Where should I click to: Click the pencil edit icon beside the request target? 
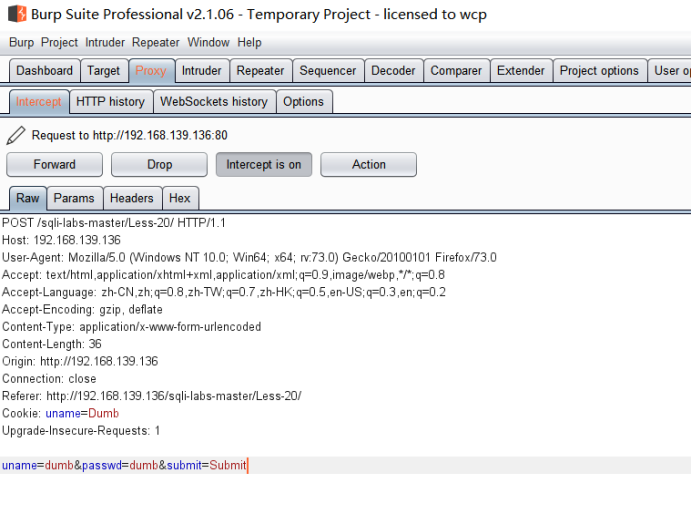16,135
